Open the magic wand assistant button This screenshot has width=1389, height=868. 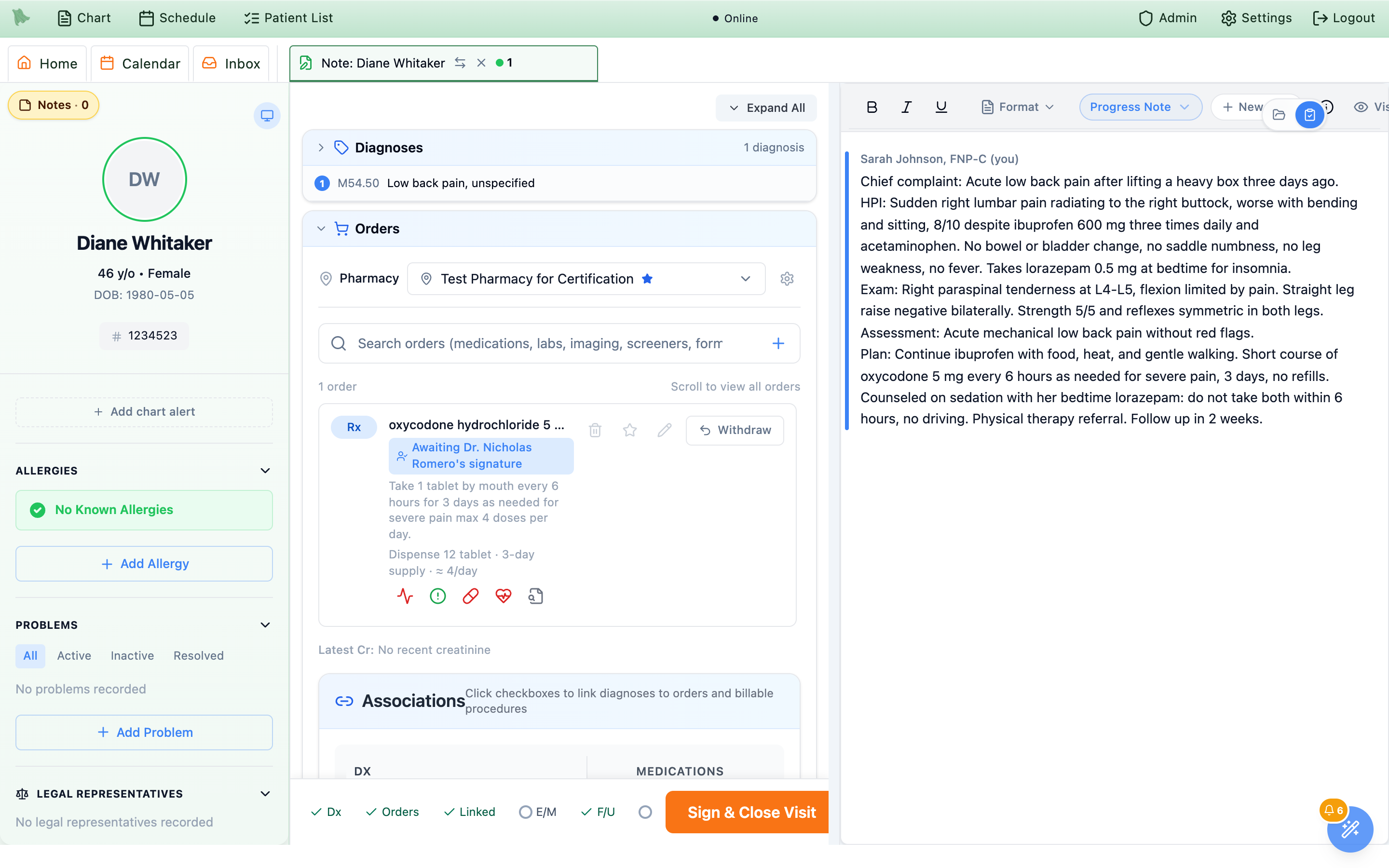(1349, 829)
